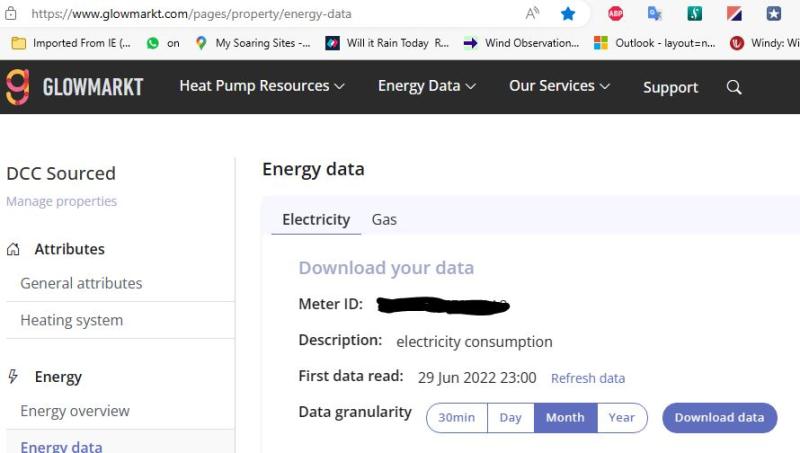Screen dimensions: 800x453
Task: Open the Support page
Action: coord(670,87)
